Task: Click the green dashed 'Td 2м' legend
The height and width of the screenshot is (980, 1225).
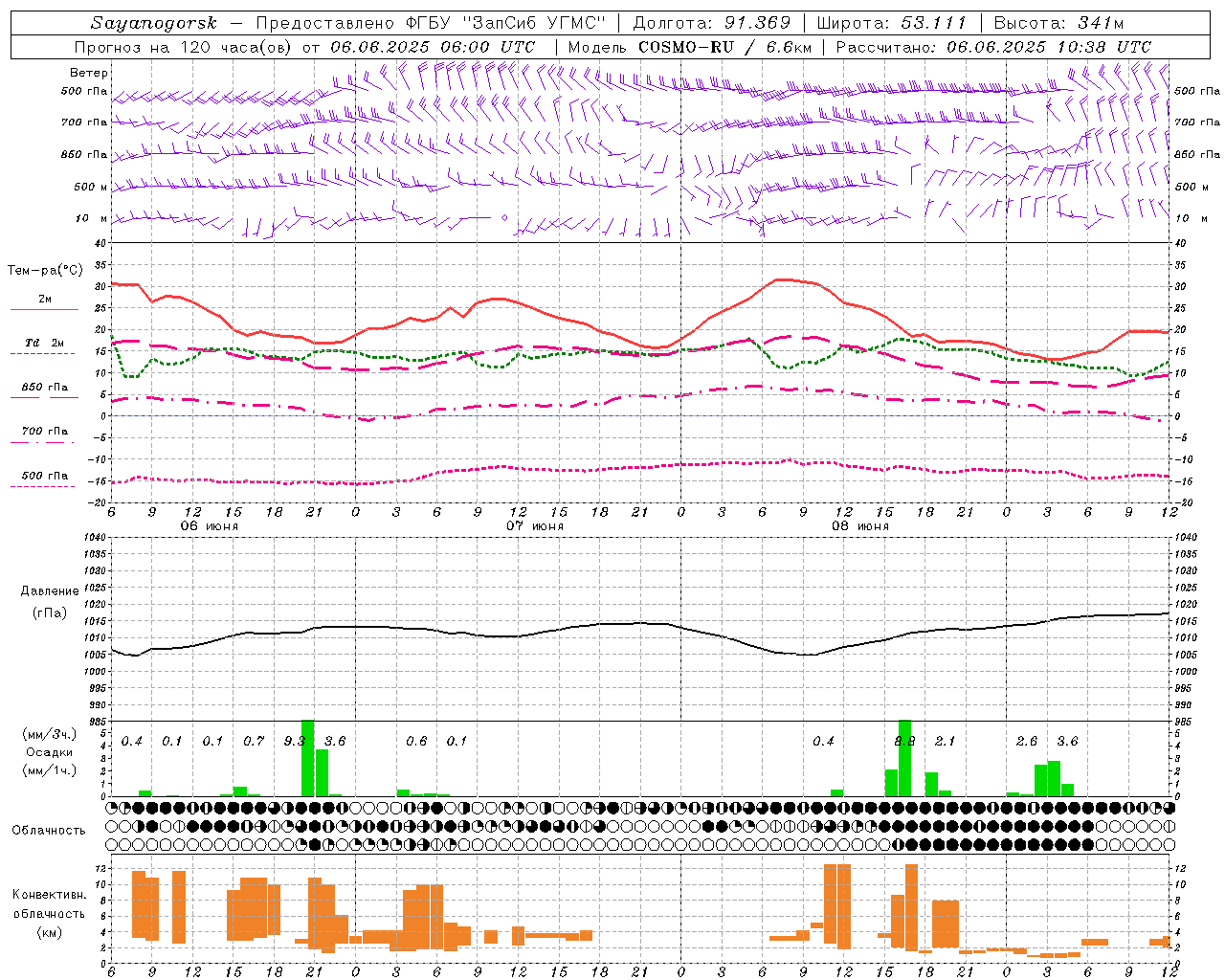Action: tap(44, 346)
